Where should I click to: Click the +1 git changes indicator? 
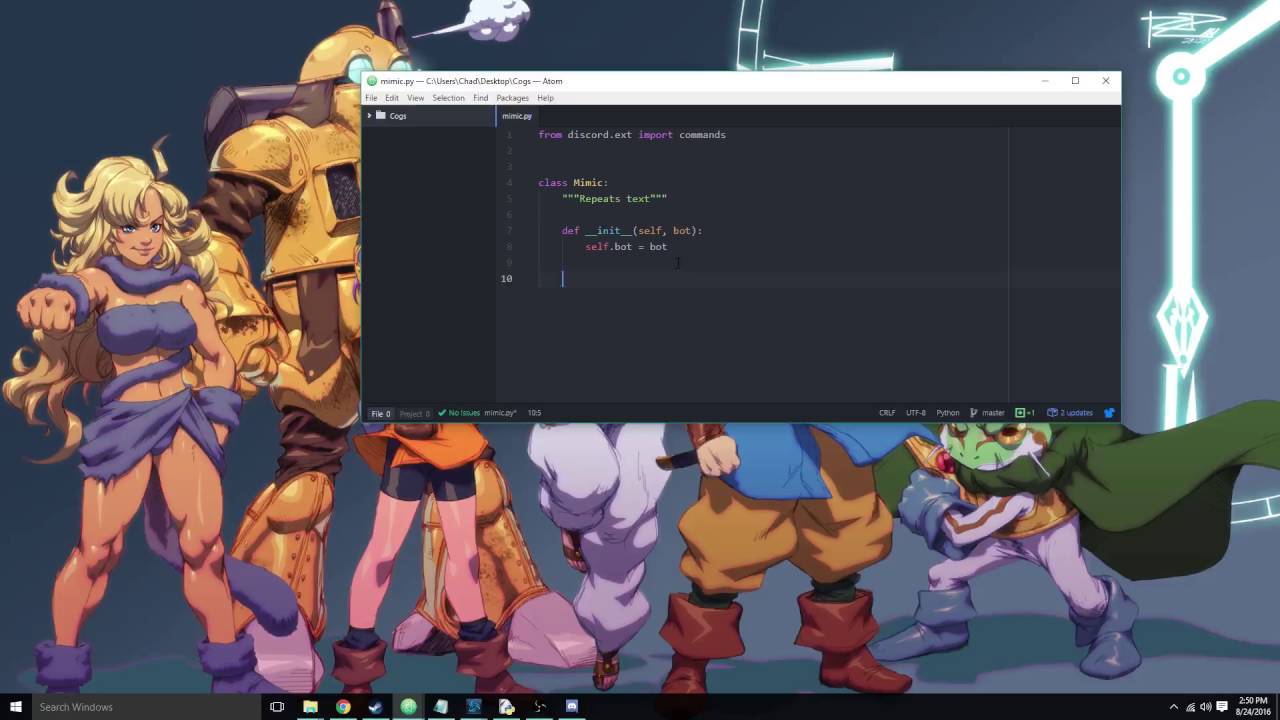1025,413
